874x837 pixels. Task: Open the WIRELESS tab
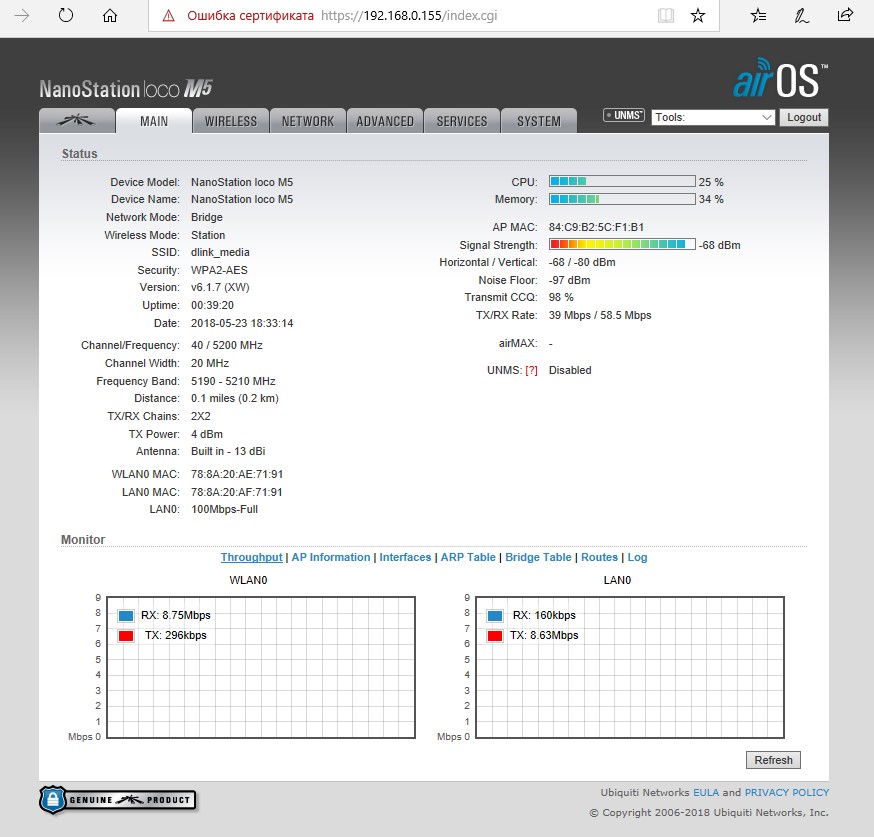[231, 121]
